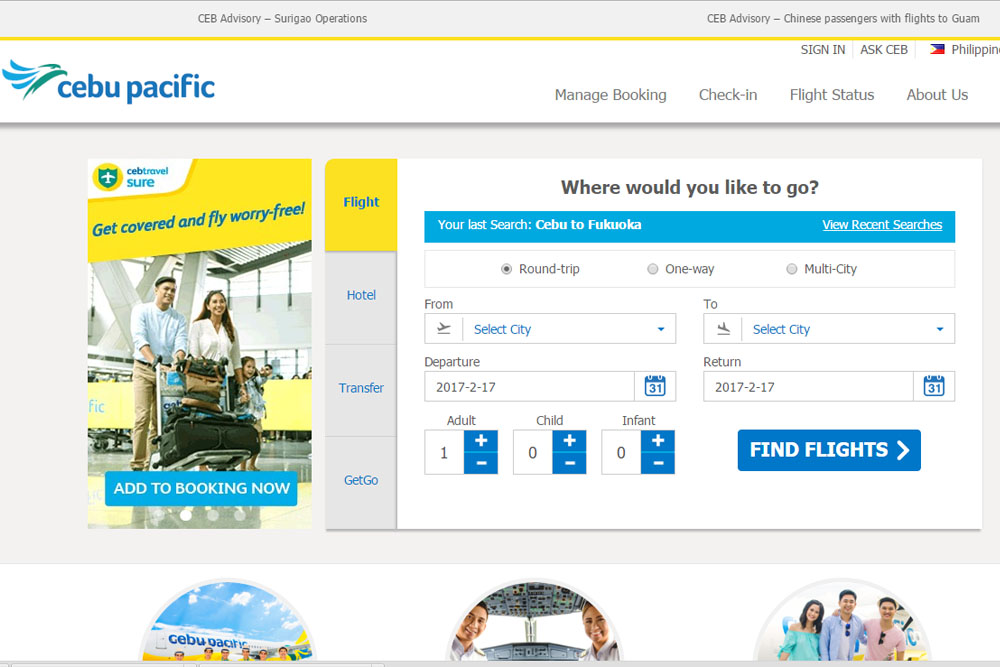Click the FIND FLIGHTS button
This screenshot has width=1000, height=667.
829,450
